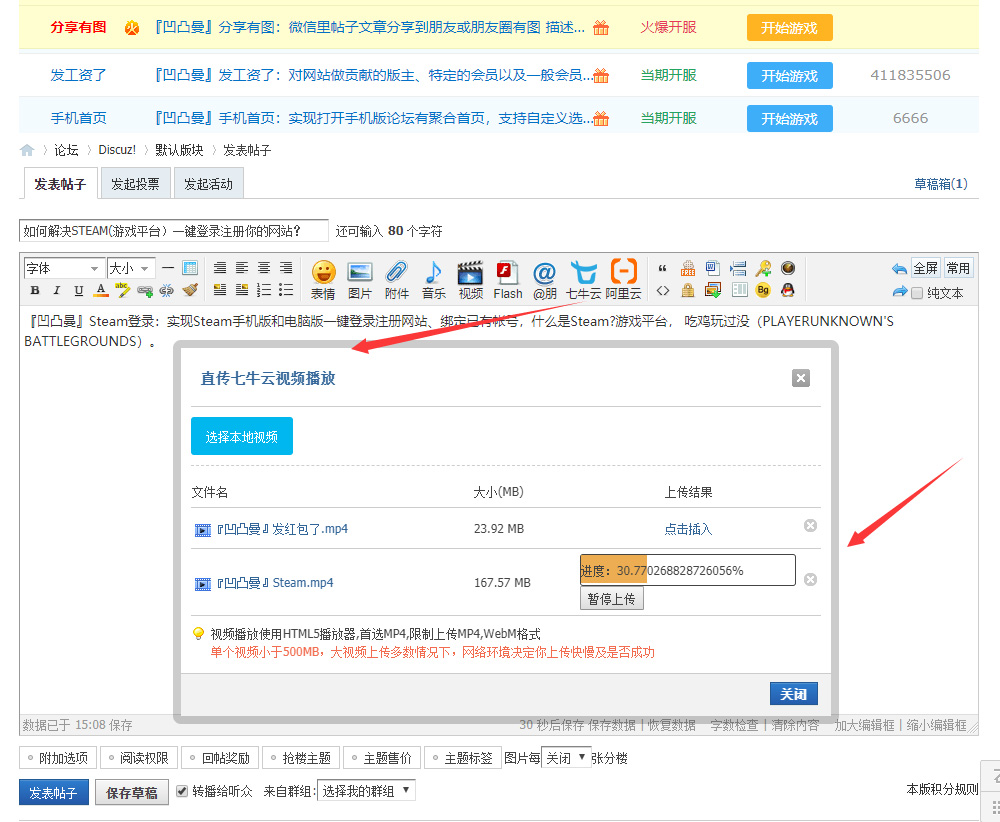The height and width of the screenshot is (822, 1000).
Task: Click the blue 关闭 dialog button
Action: click(793, 694)
